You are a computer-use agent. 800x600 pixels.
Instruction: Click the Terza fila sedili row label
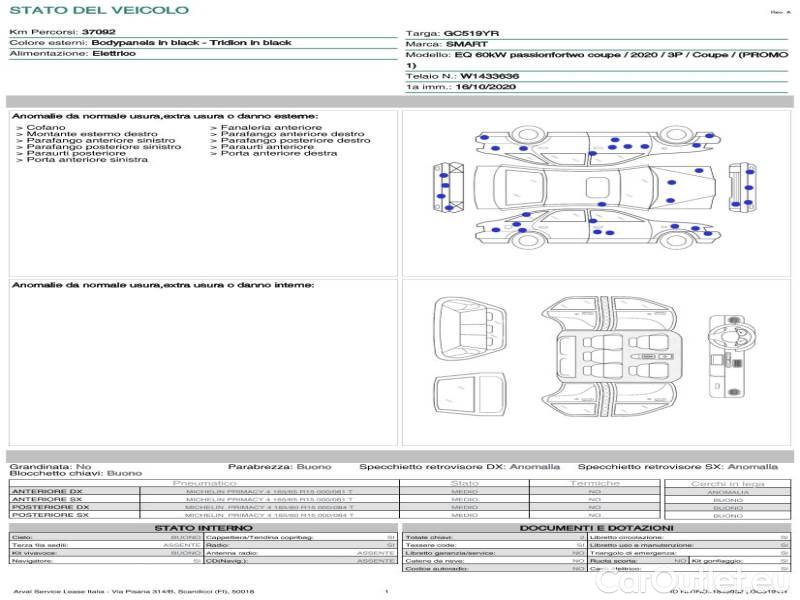[x=40, y=545]
